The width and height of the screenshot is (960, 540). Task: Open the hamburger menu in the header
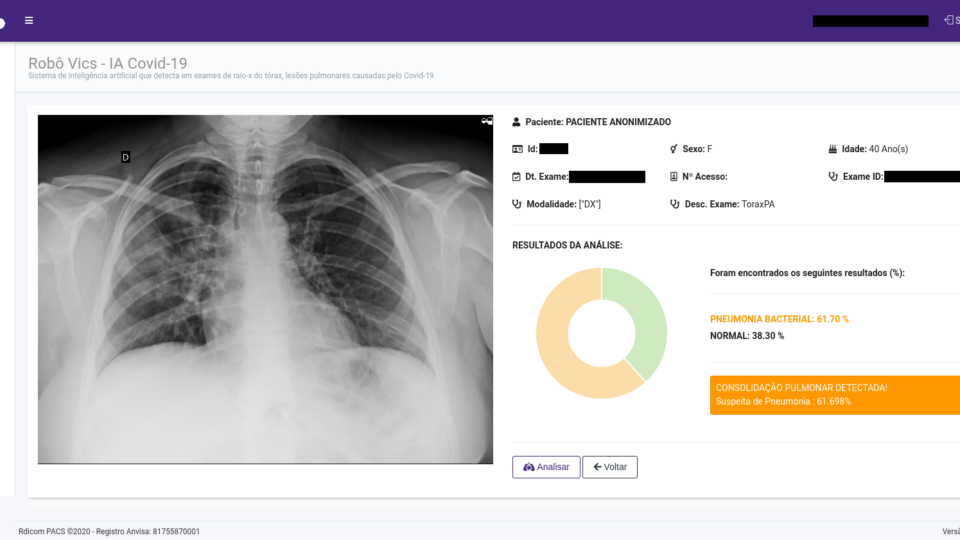[29, 20]
